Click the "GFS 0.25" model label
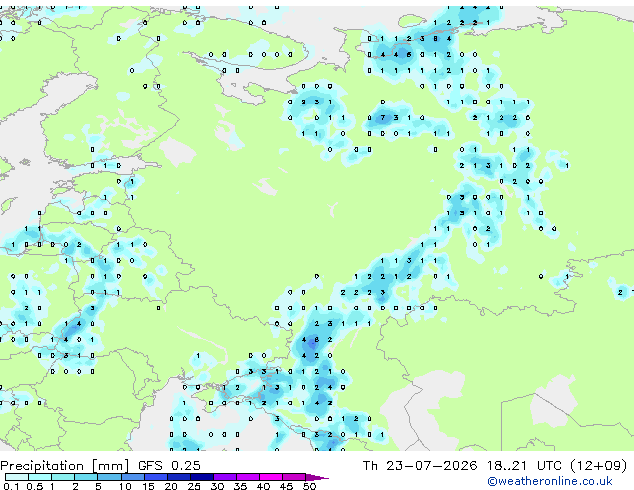This screenshot has width=634, height=490. pos(169,465)
